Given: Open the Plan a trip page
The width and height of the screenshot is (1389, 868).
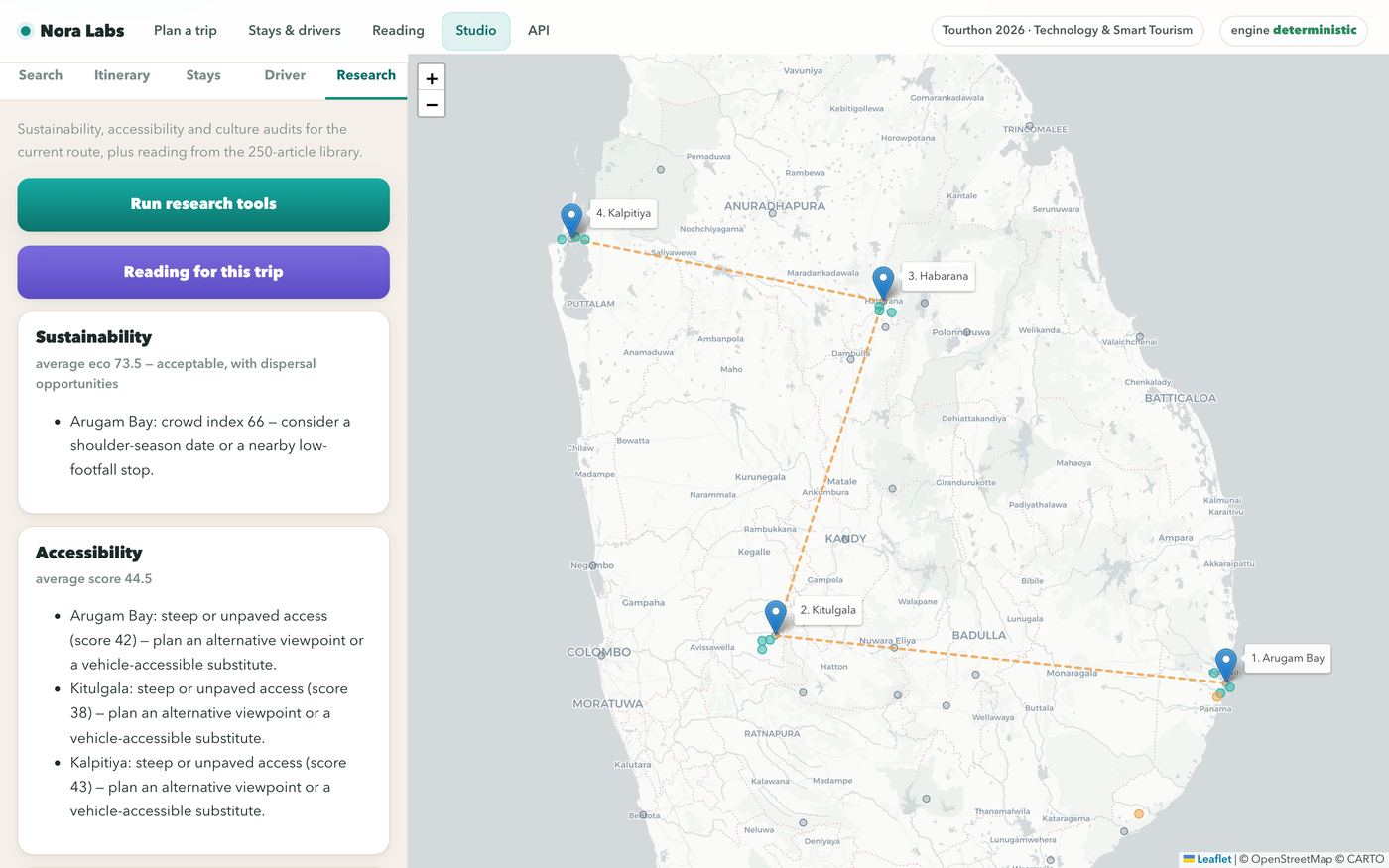Looking at the screenshot, I should click(186, 31).
